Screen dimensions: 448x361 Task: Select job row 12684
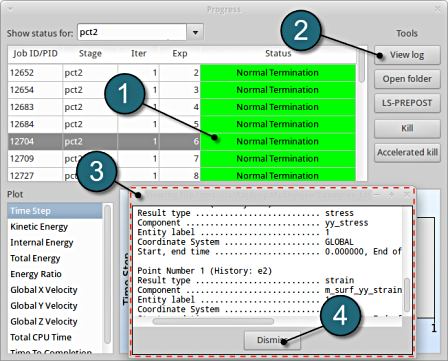point(182,124)
